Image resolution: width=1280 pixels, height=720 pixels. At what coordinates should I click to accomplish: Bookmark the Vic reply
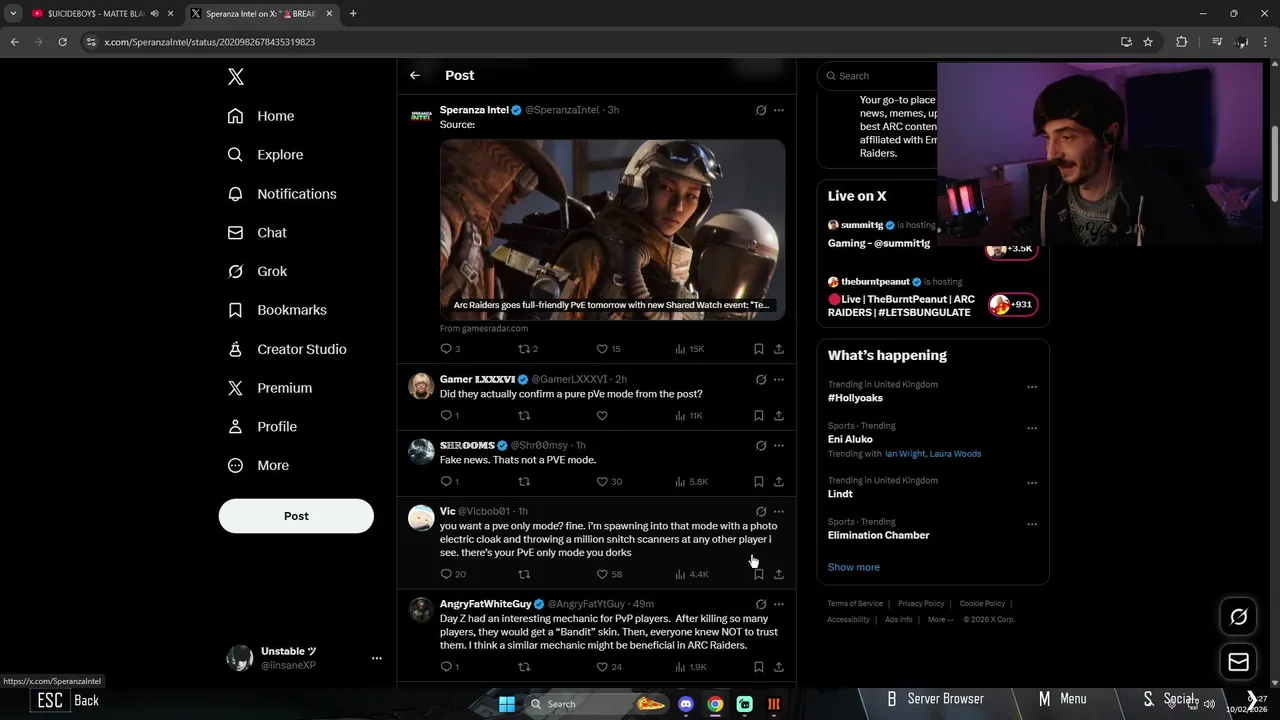click(x=758, y=574)
